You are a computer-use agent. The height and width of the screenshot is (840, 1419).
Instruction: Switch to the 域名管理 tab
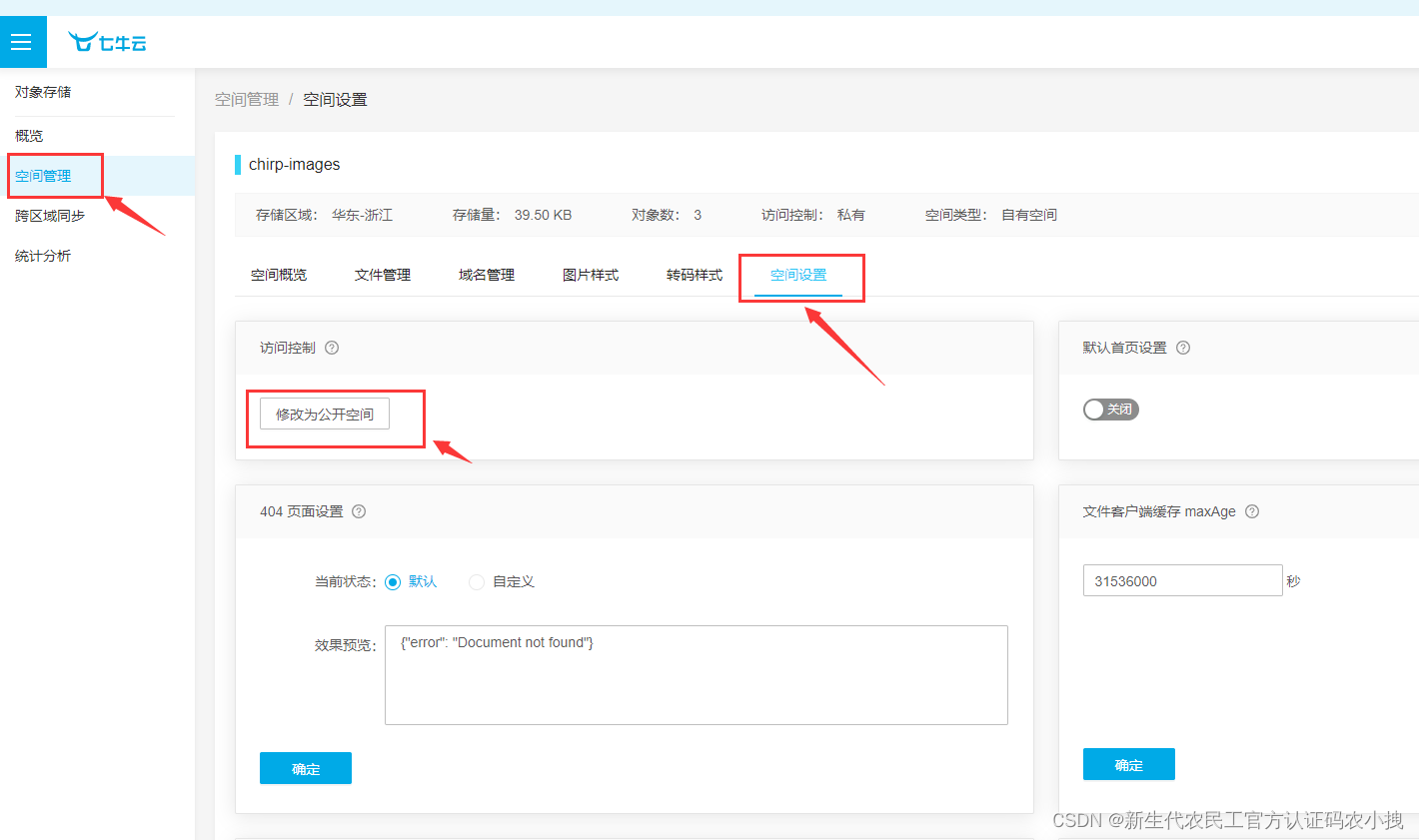(487, 275)
